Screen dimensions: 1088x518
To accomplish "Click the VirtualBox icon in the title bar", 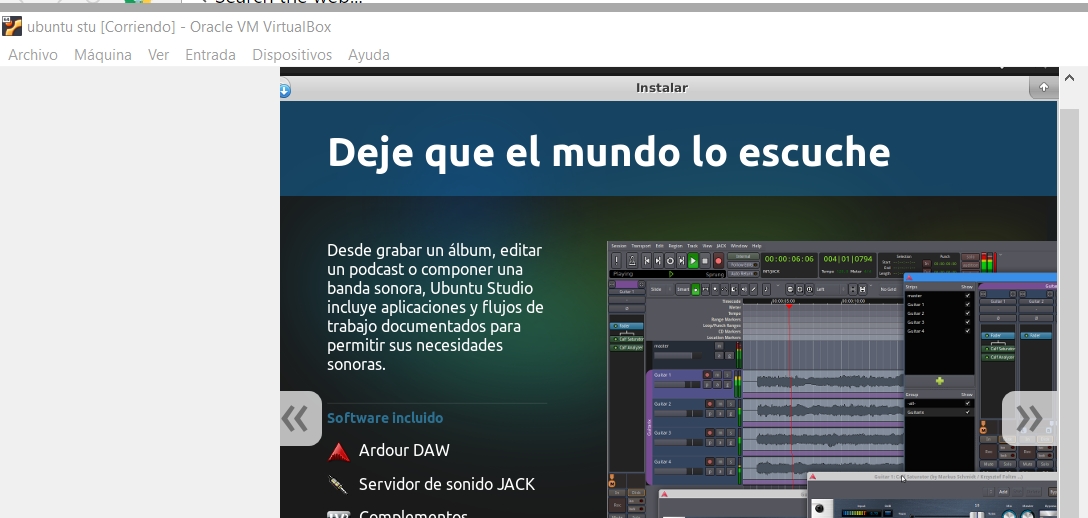I will (12, 27).
